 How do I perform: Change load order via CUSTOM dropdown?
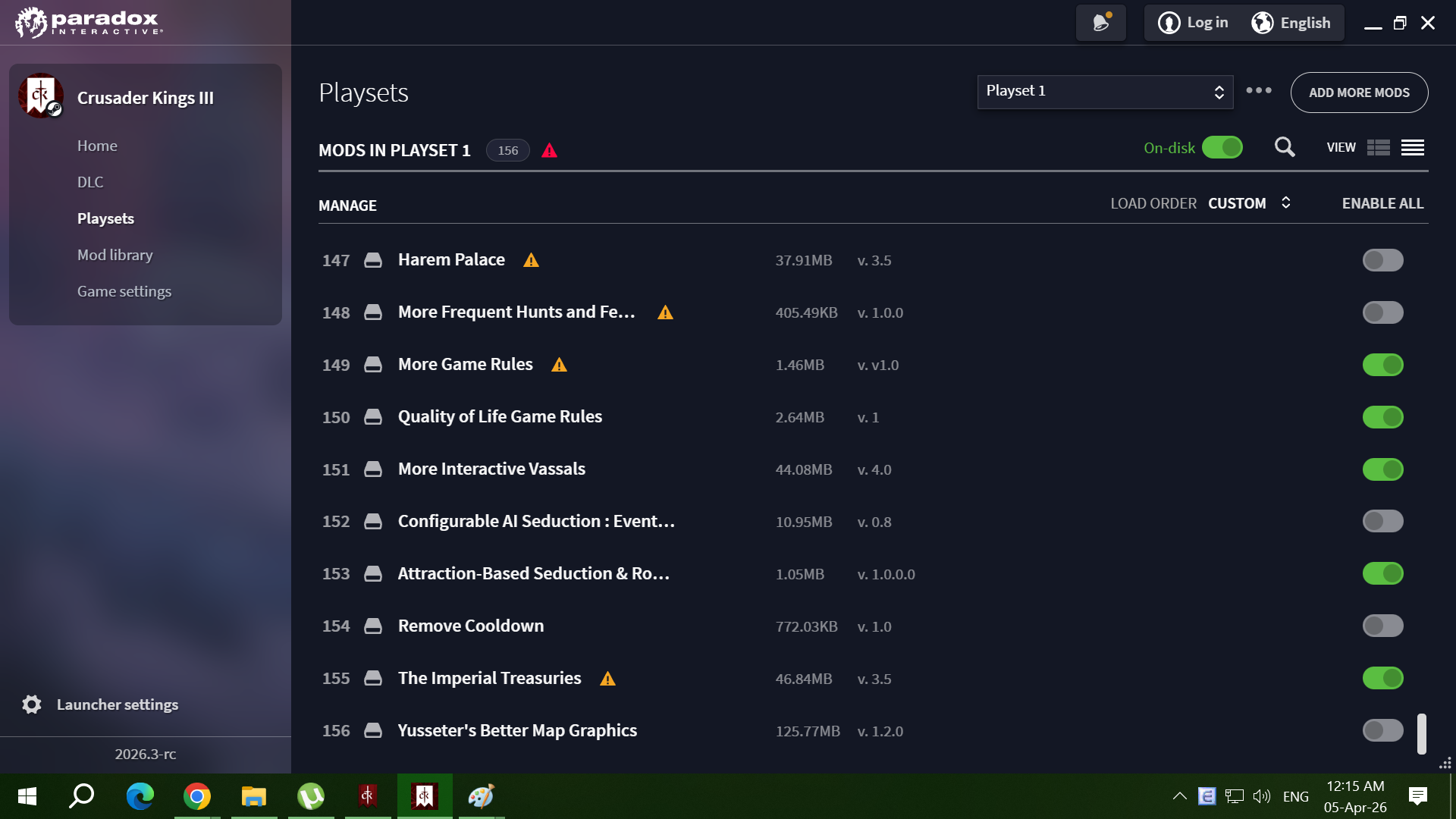(x=1249, y=203)
